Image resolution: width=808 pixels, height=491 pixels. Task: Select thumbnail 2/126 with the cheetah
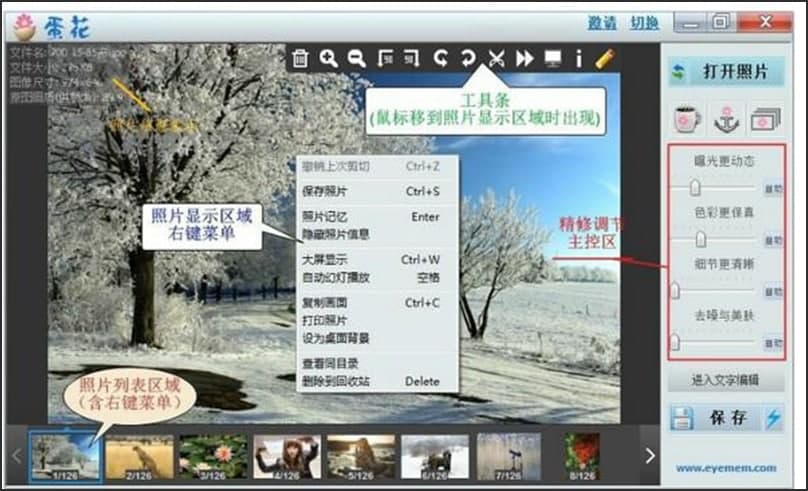(139, 456)
